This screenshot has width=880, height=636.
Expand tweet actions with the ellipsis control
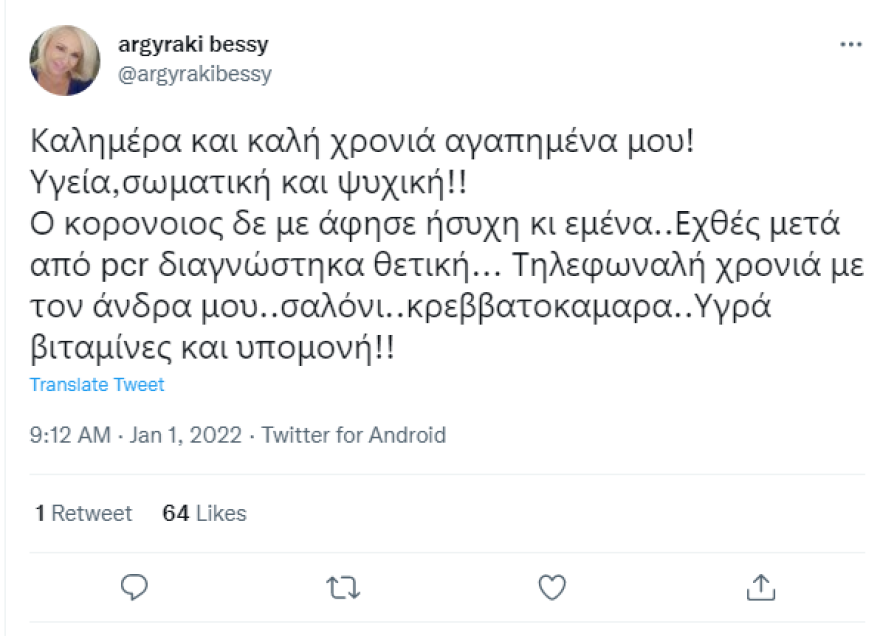click(851, 42)
